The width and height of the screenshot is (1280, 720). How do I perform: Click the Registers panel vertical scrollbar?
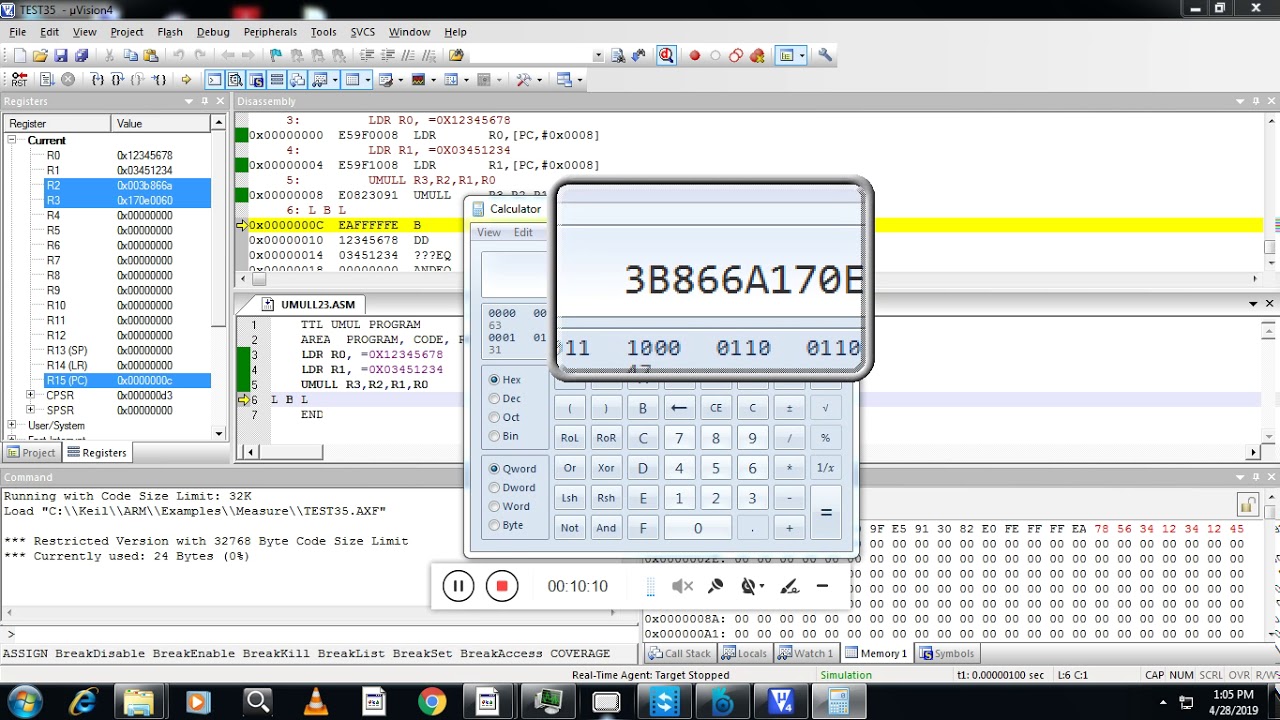tap(219, 277)
